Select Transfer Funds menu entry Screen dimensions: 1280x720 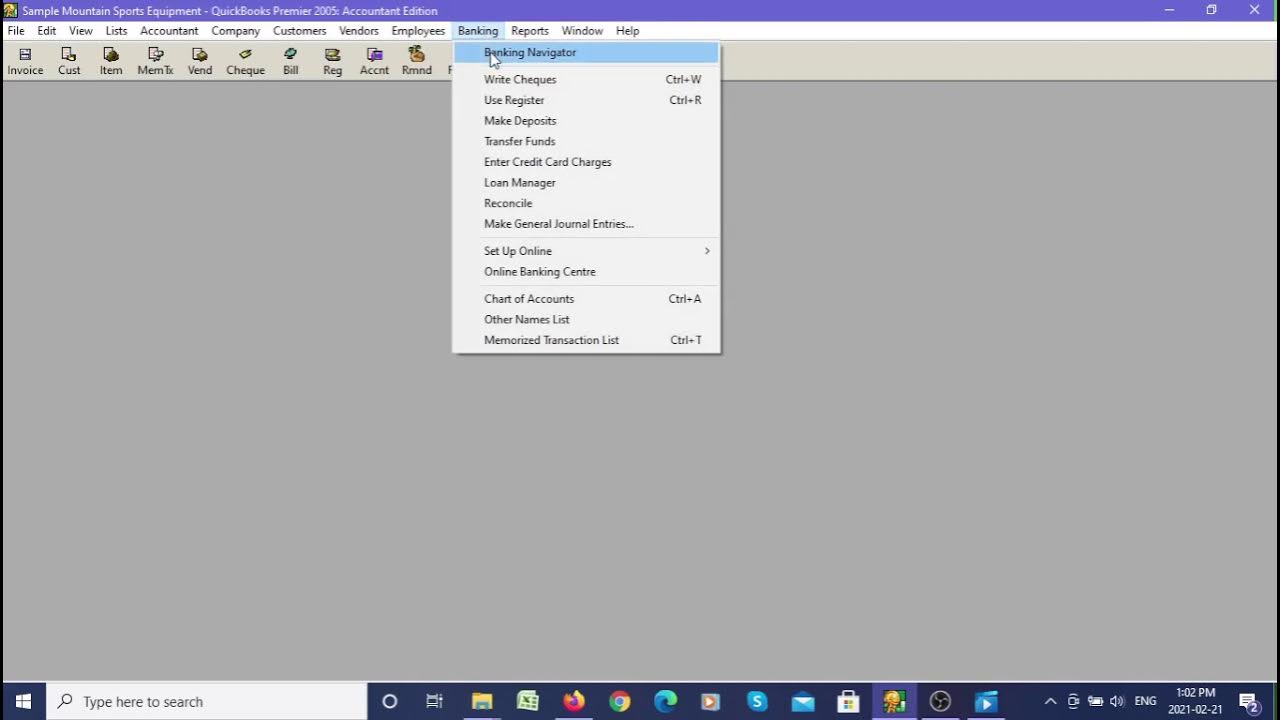(x=586, y=141)
